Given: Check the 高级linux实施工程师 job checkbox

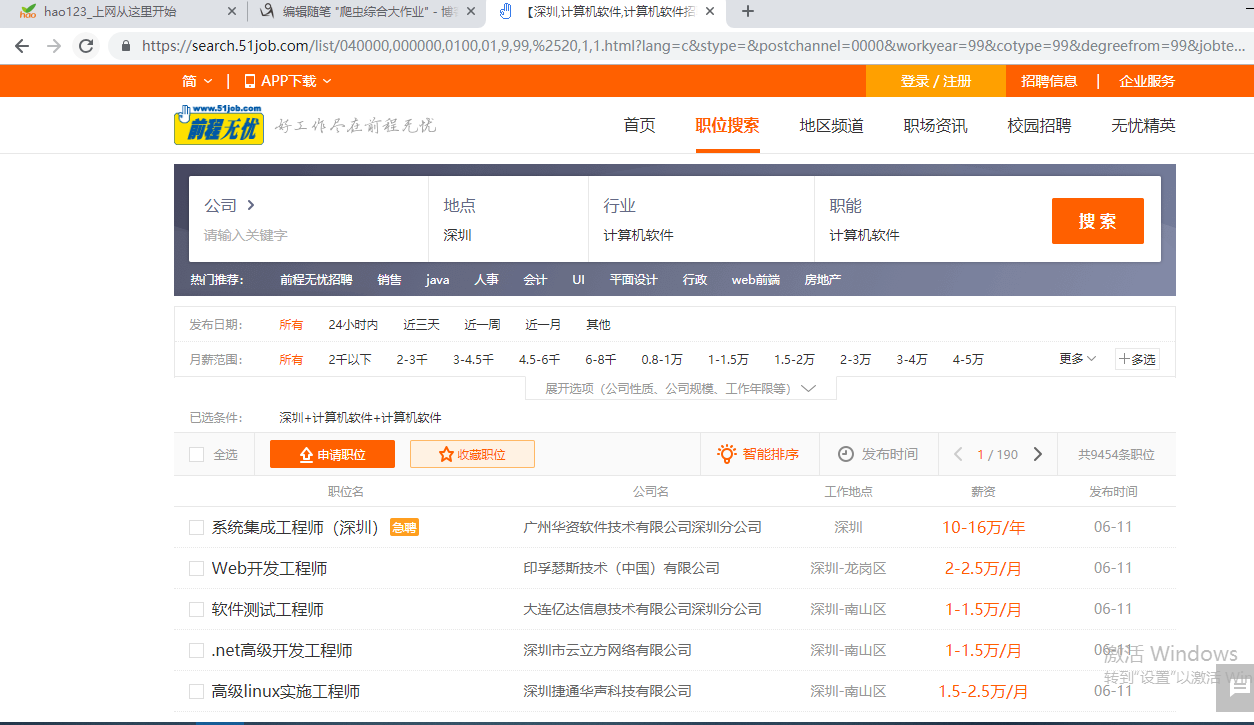Looking at the screenshot, I should point(197,691).
